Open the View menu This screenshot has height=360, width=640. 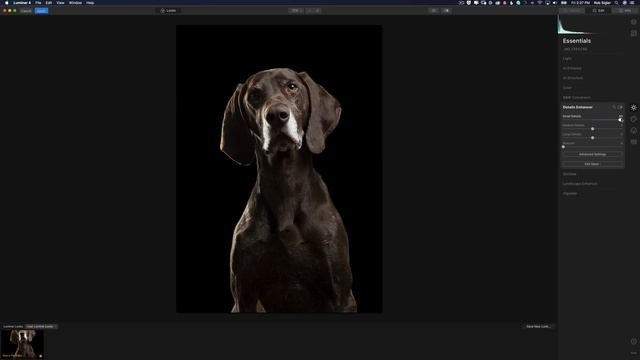coord(60,3)
